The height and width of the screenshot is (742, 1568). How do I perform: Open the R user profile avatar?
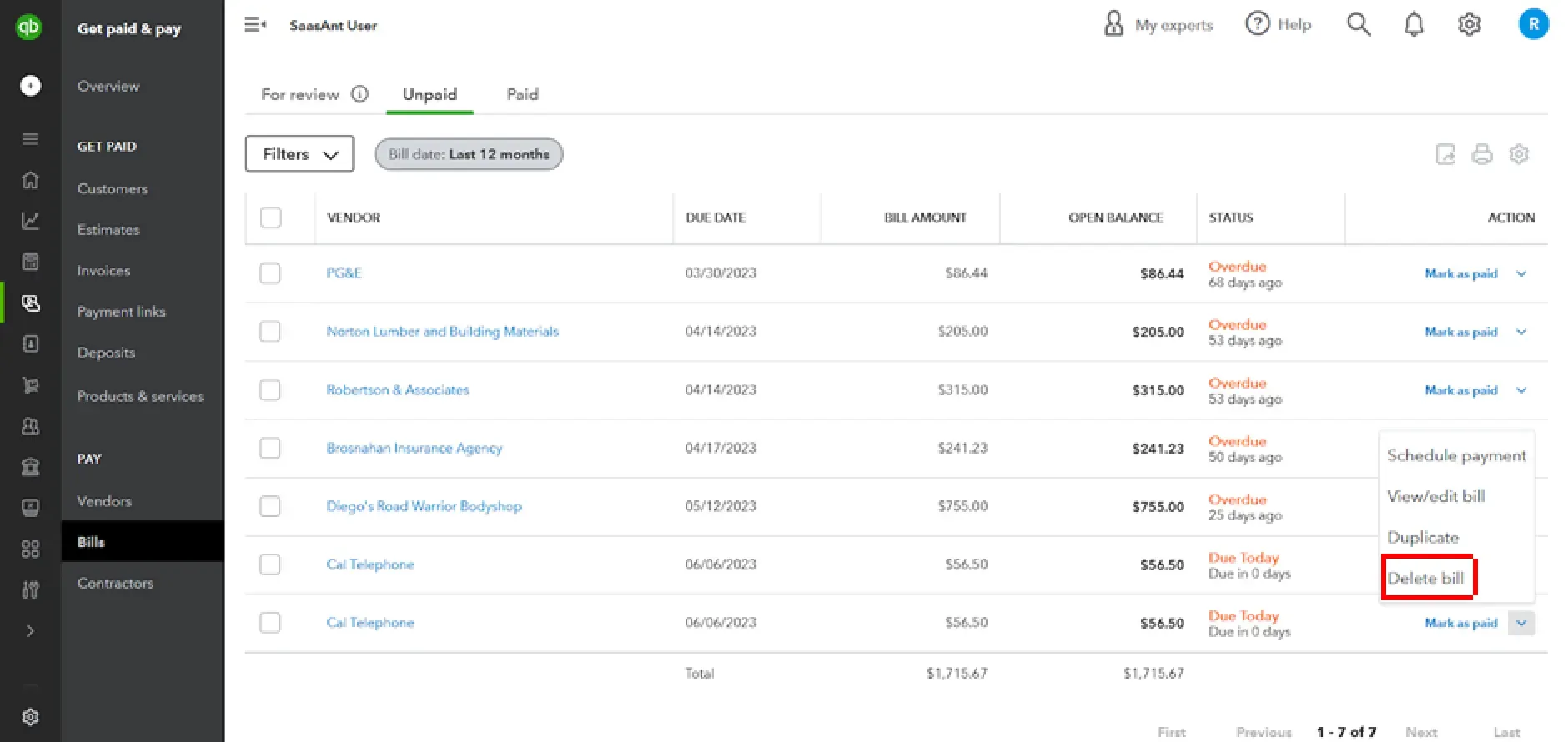[x=1533, y=24]
